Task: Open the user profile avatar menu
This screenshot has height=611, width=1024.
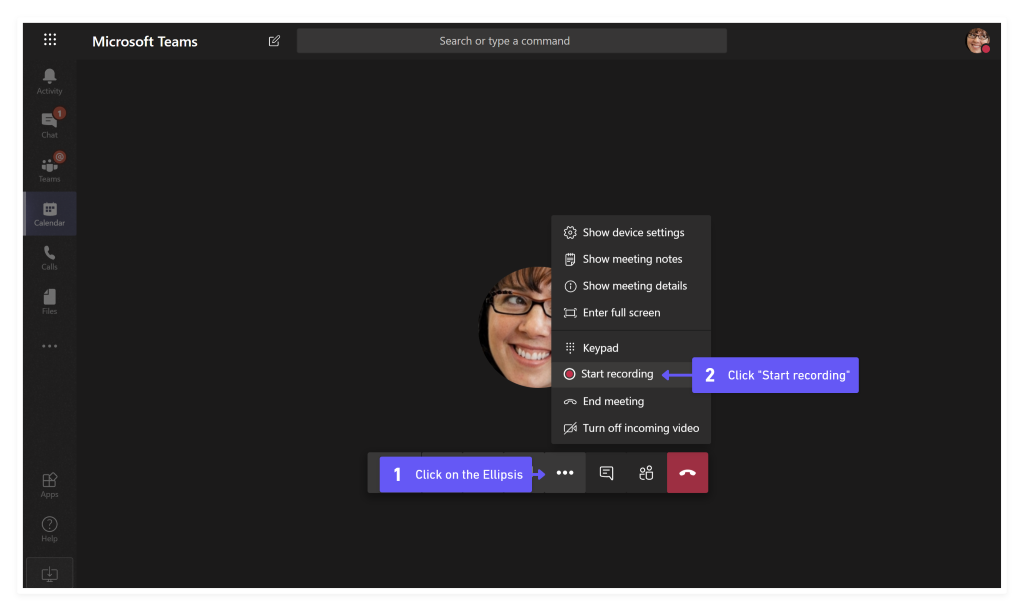Action: (x=978, y=40)
